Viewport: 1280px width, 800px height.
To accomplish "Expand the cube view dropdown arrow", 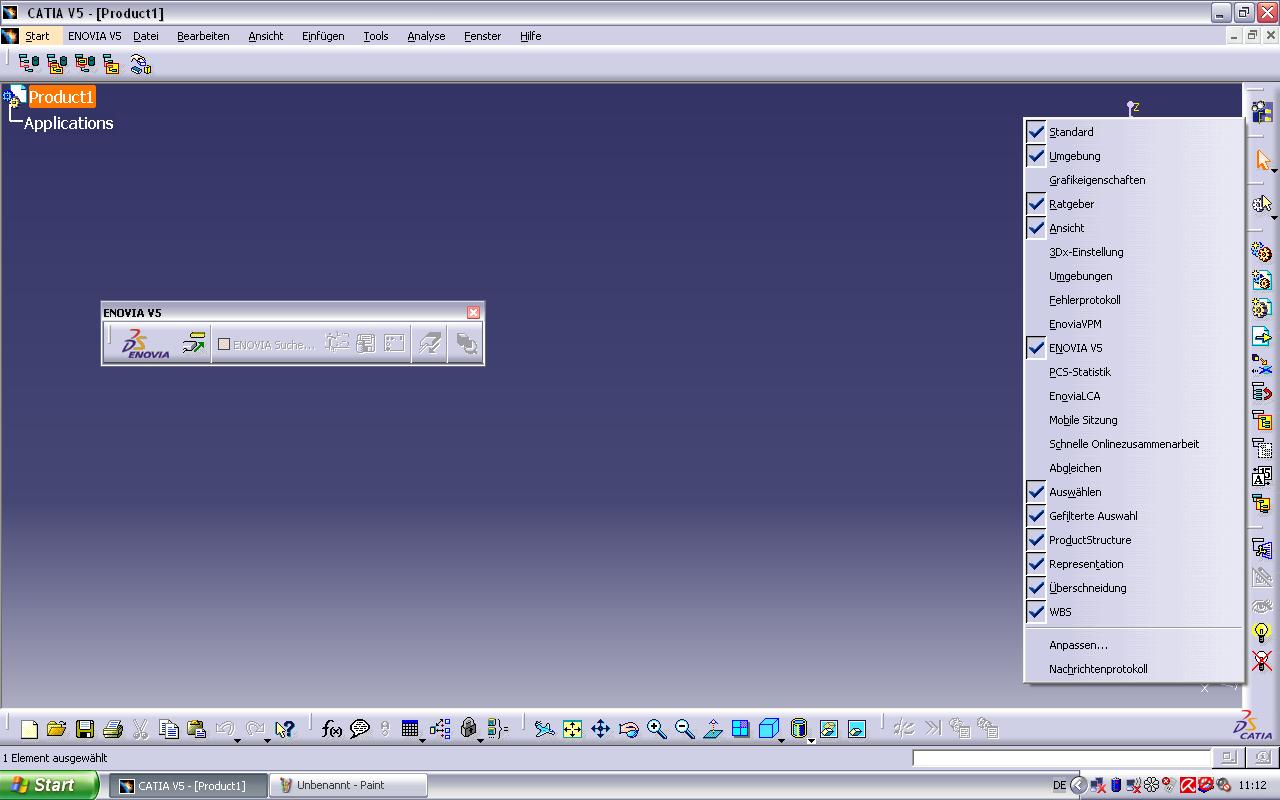I will tap(781, 739).
